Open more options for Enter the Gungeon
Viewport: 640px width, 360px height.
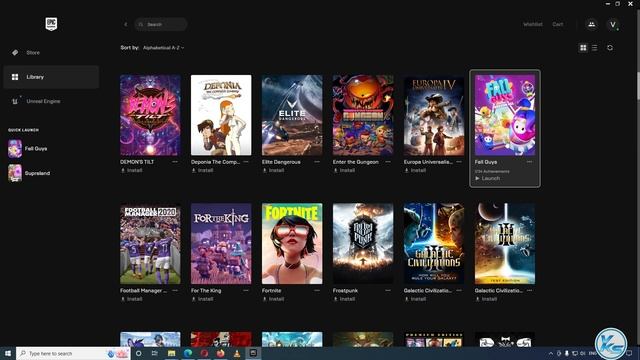[x=388, y=162]
